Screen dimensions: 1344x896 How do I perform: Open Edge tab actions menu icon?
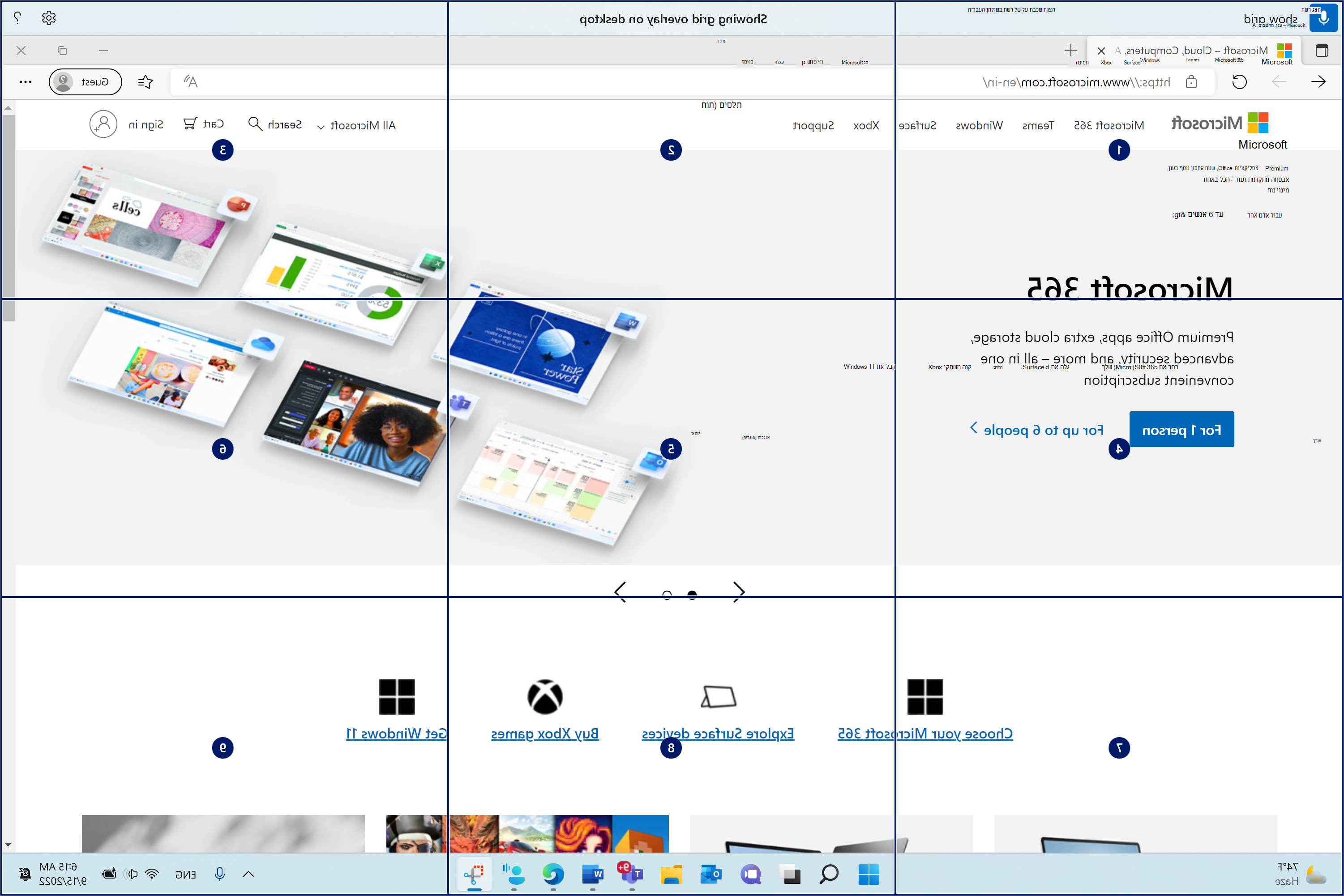pyautogui.click(x=1322, y=50)
